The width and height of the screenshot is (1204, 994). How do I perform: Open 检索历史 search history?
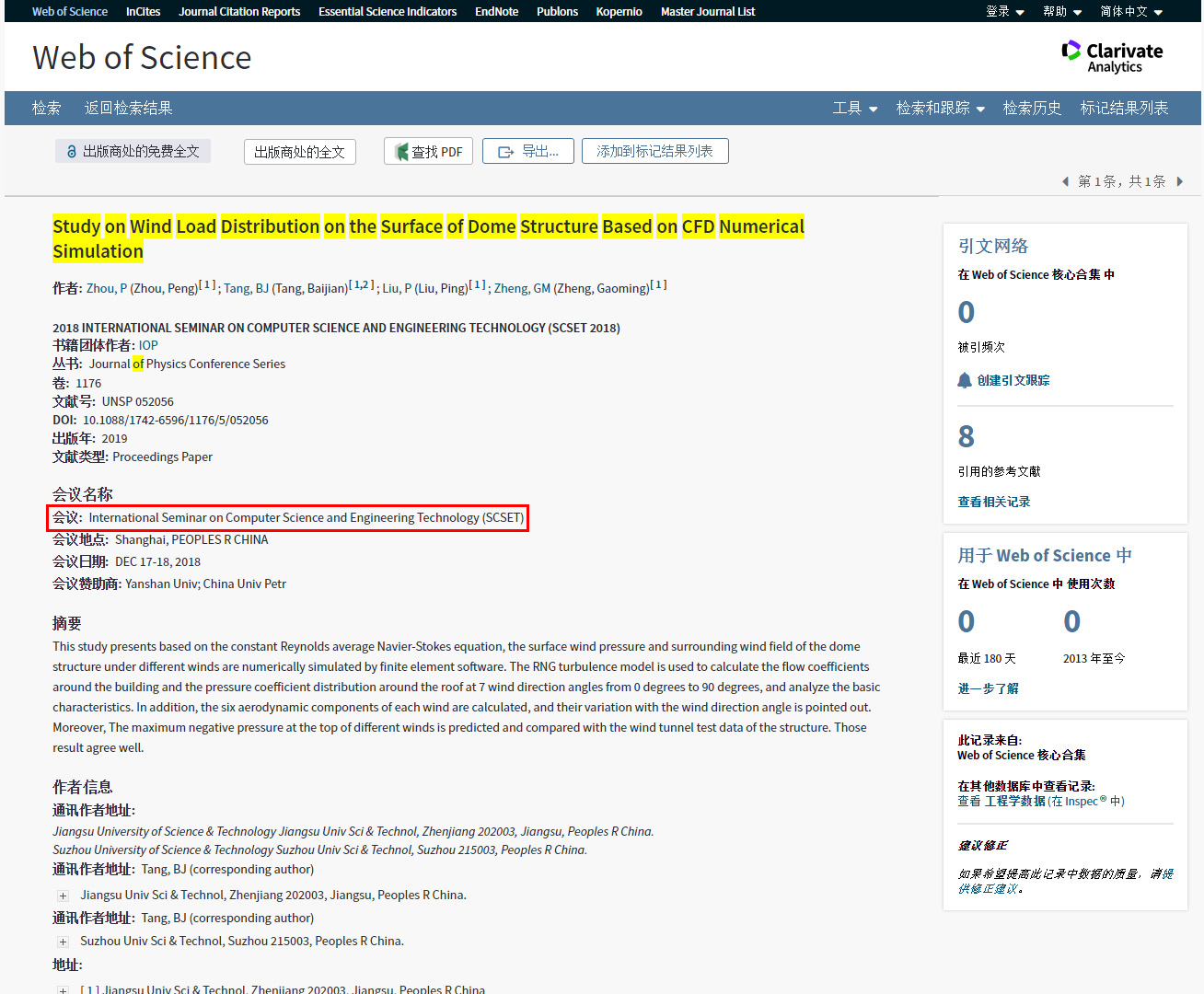1032,108
